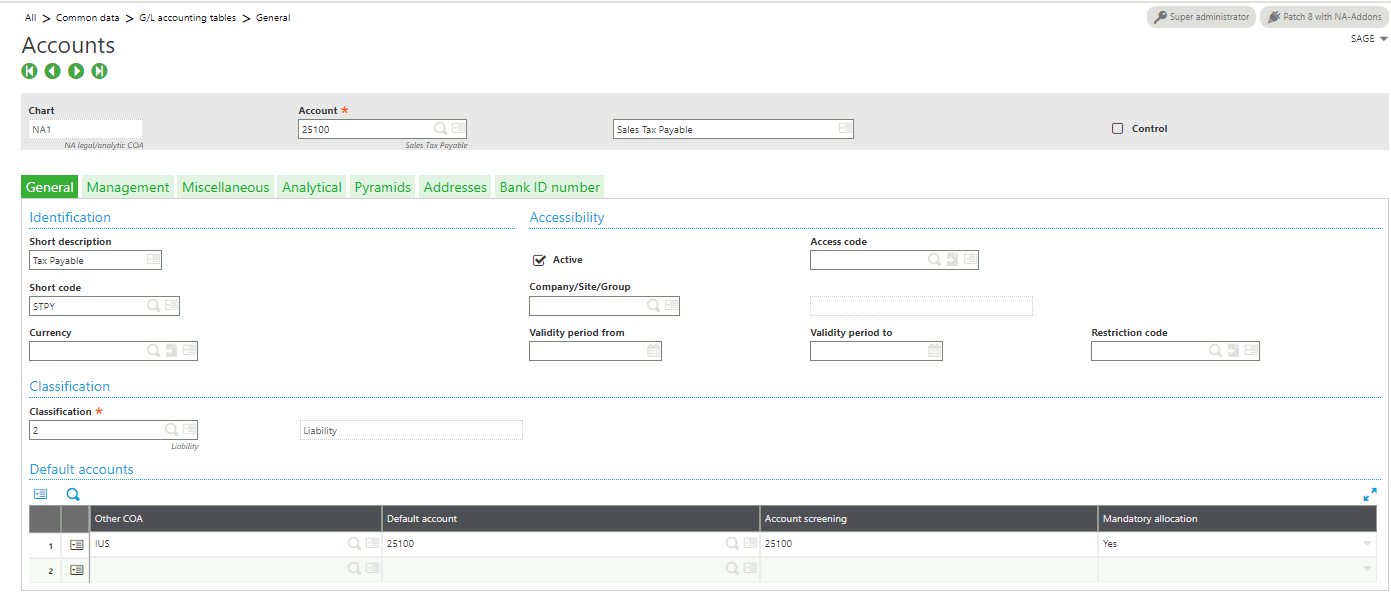Viewport: 1391px width, 593px height.
Task: Click the search icon above Default accounts grid
Action: [x=73, y=494]
